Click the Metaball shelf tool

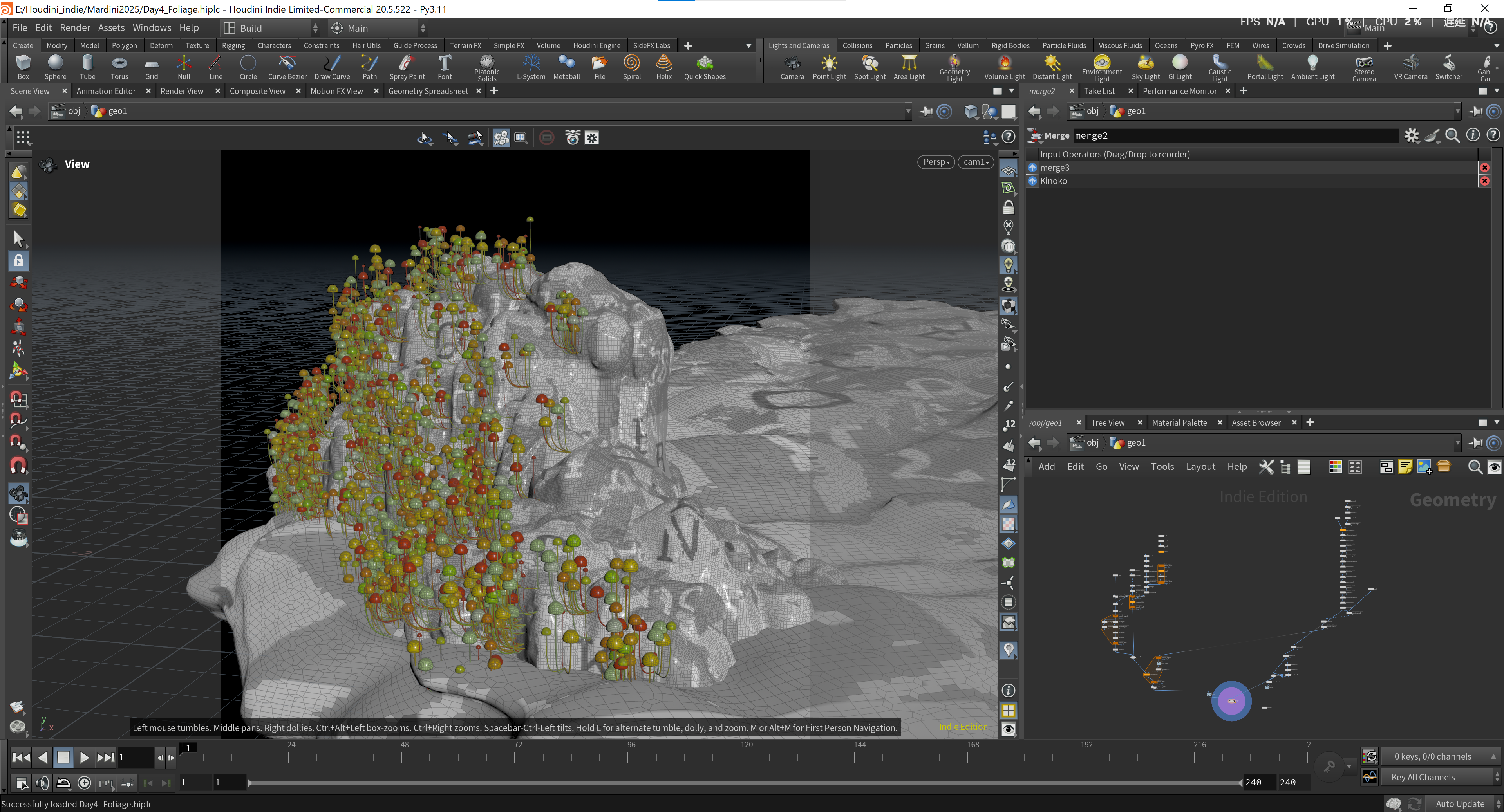tap(566, 67)
